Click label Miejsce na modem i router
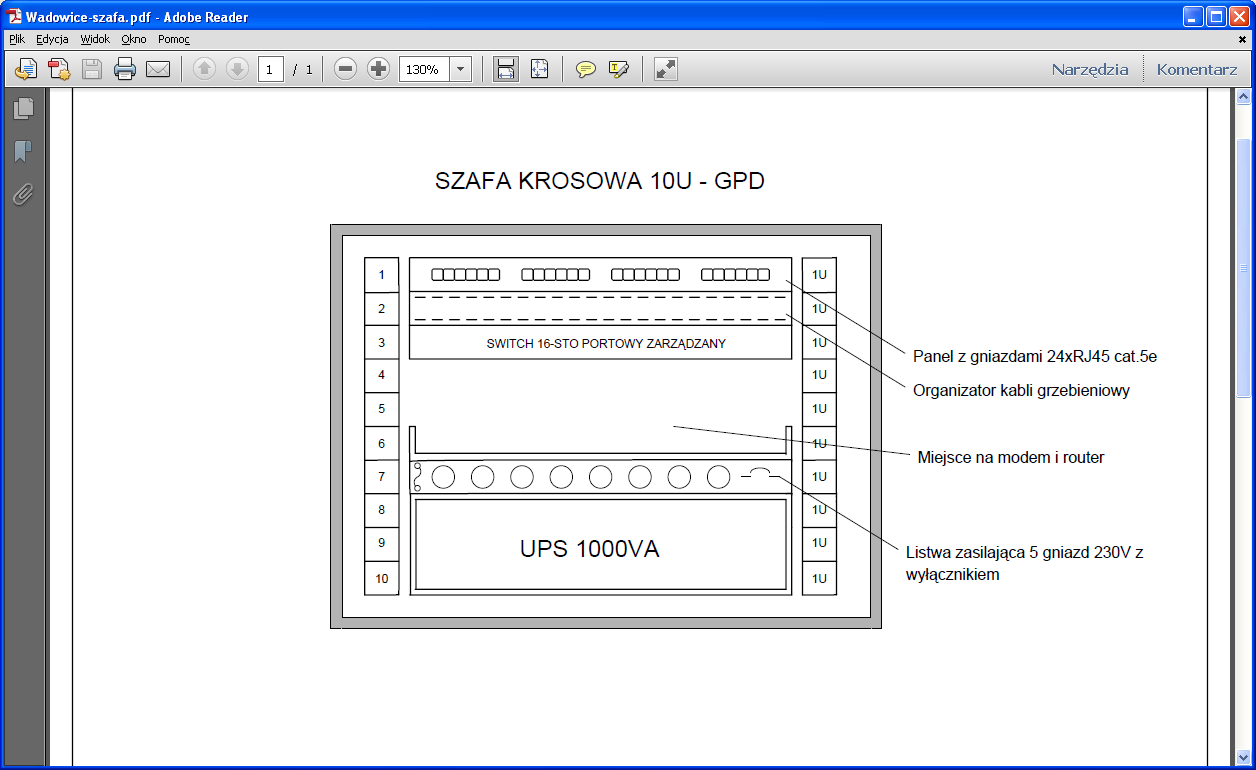The image size is (1256, 770). coord(1011,457)
